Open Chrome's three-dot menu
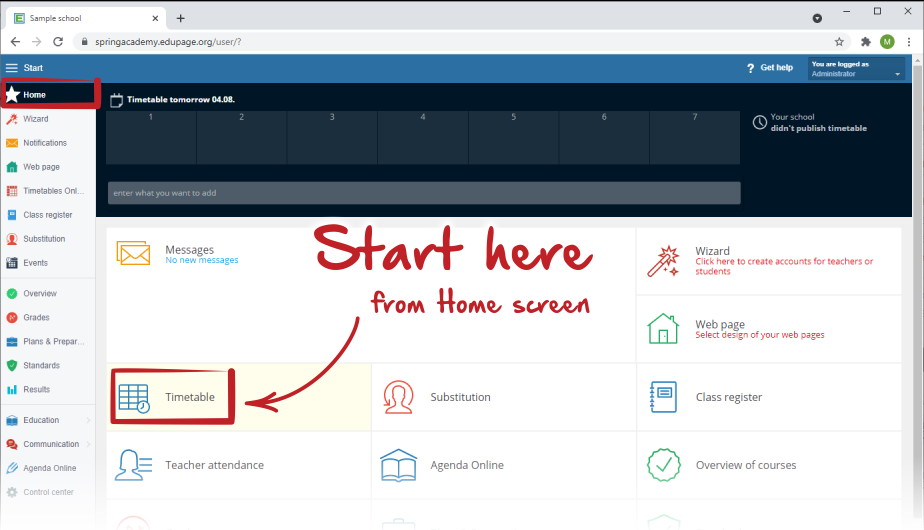Viewport: 924px width, 530px height. coord(909,42)
